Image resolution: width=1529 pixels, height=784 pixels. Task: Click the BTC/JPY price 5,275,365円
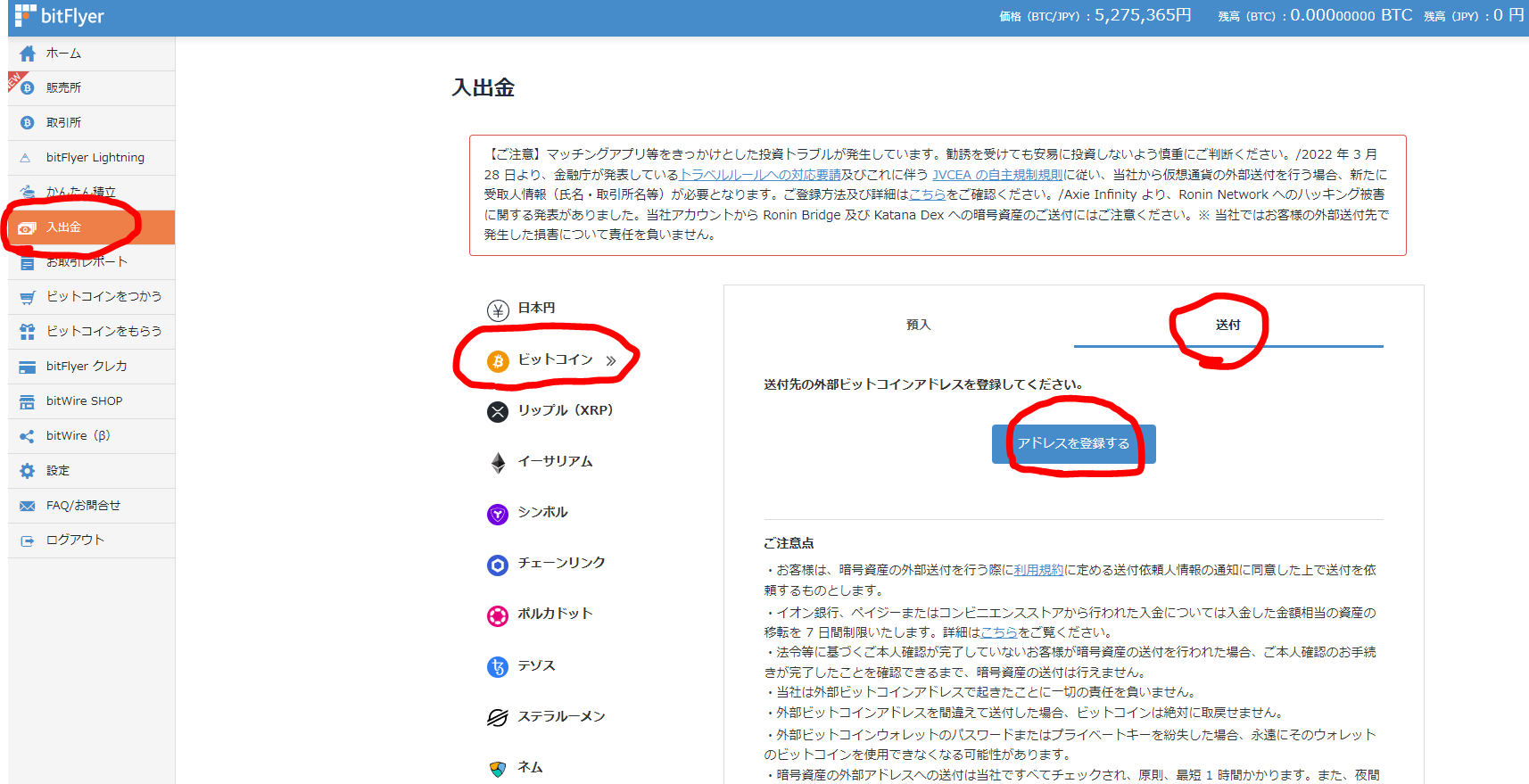[x=1143, y=15]
